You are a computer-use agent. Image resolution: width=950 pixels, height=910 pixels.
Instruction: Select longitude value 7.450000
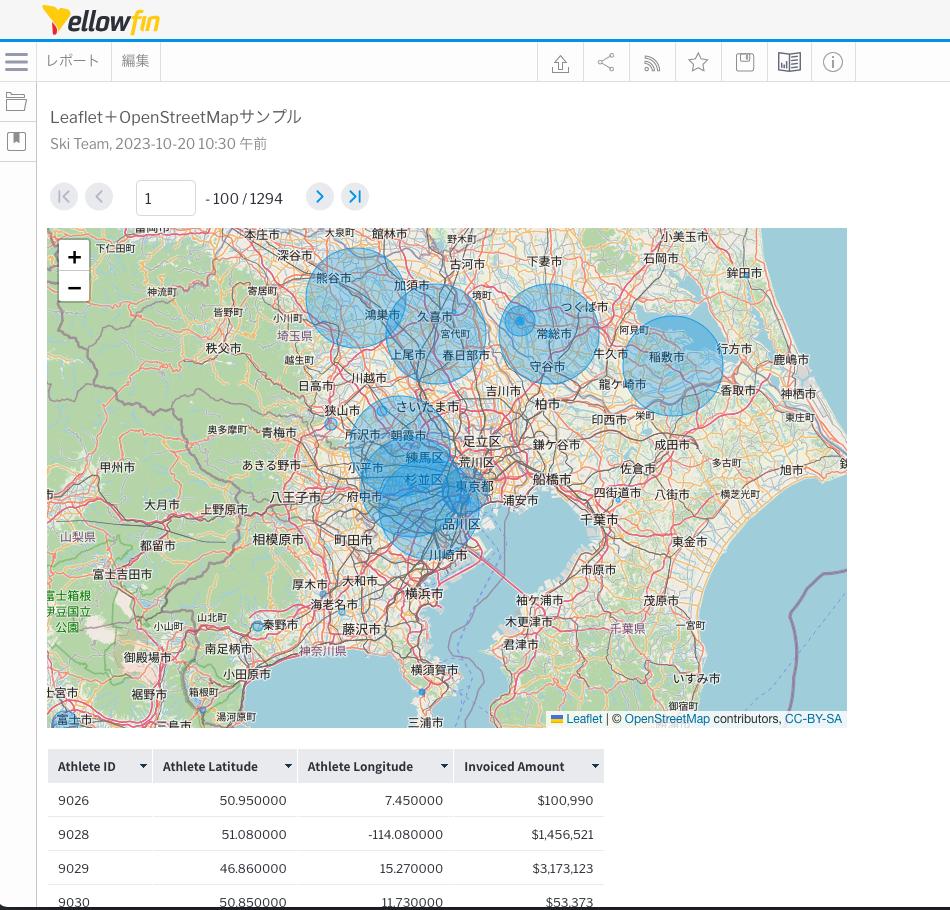coord(413,800)
